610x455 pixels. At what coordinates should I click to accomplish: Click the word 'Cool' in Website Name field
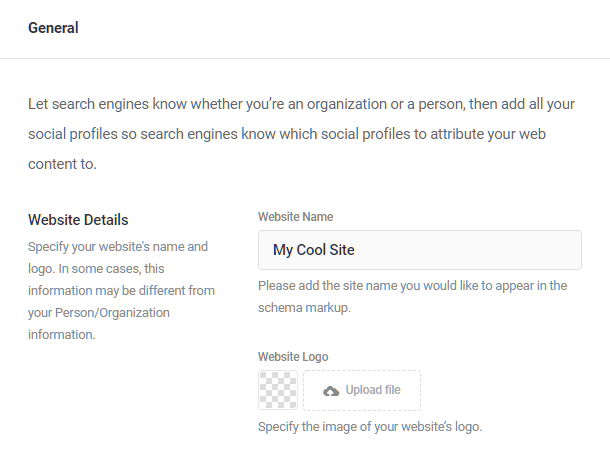(x=311, y=250)
